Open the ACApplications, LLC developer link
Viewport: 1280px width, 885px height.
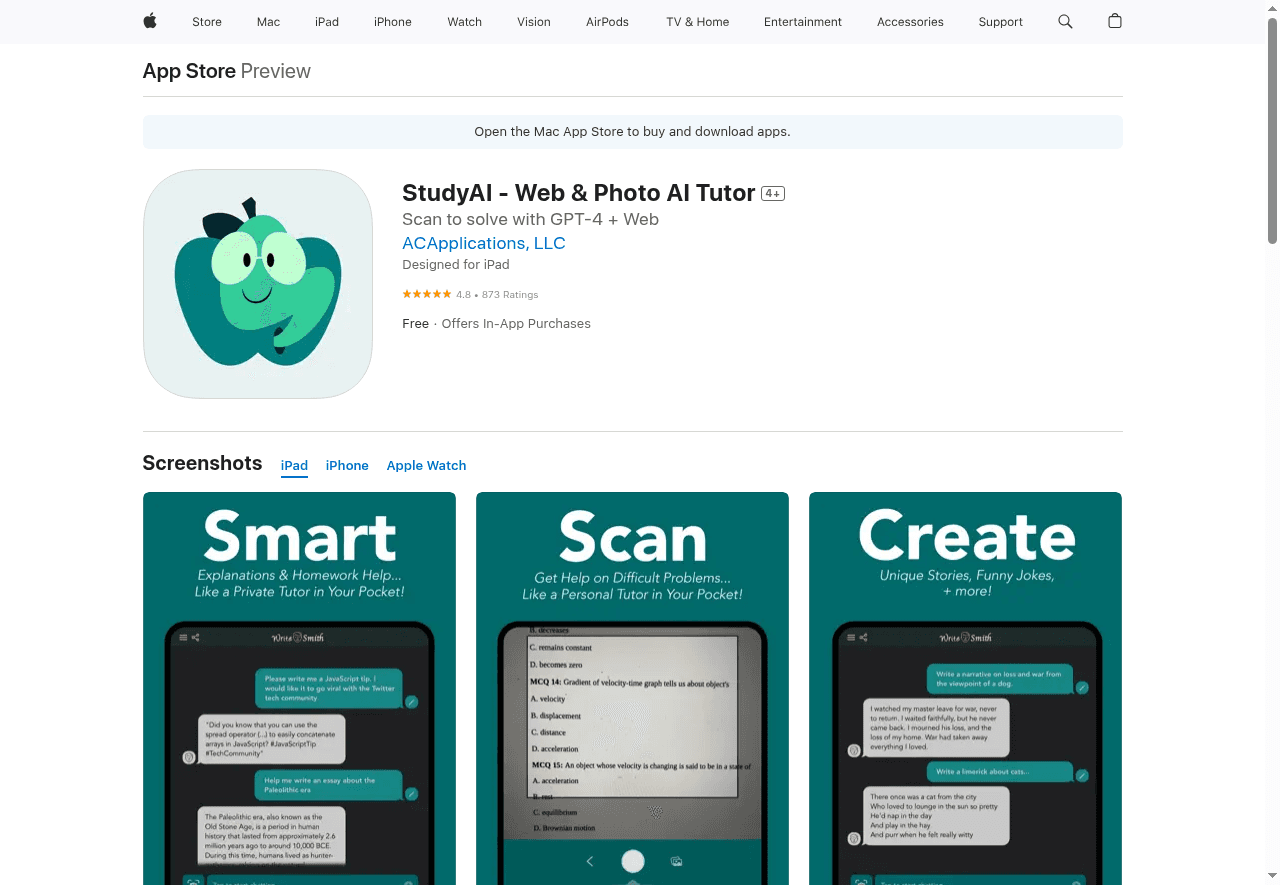click(x=484, y=243)
